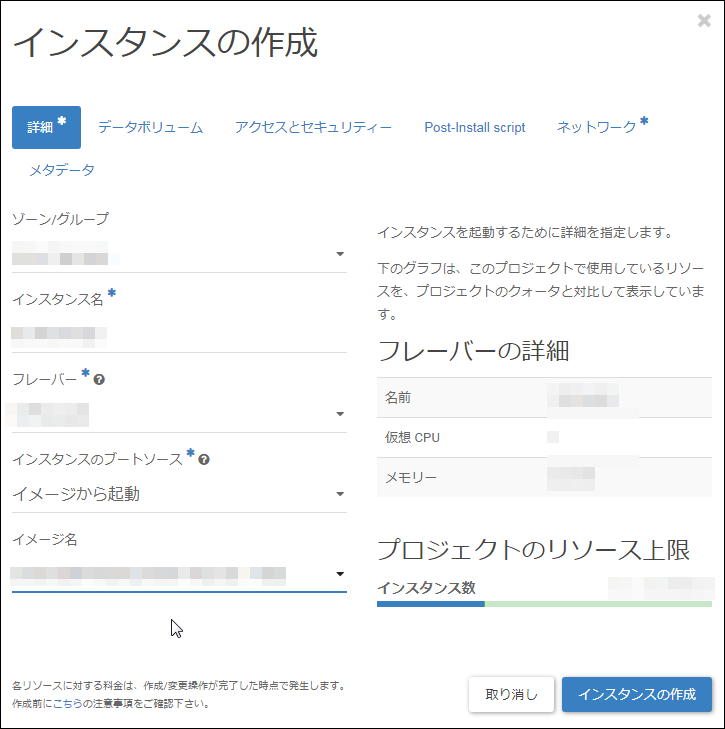Click the インスタンスの作成 submit button

click(x=637, y=694)
